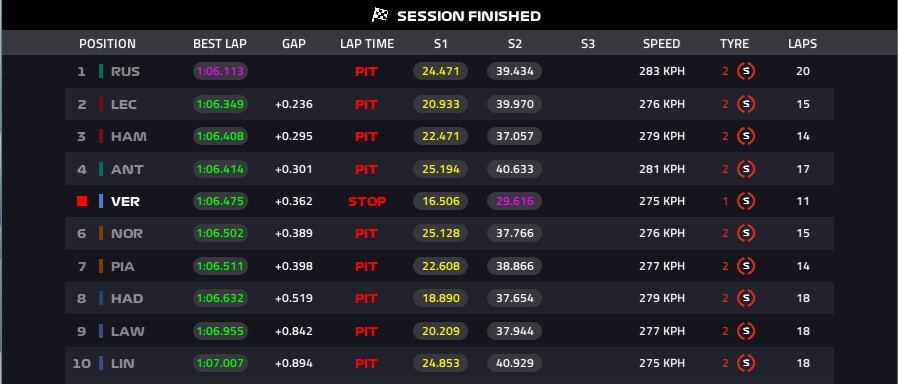
Task: Click the soft tyre icon for PIA
Action: 746,266
